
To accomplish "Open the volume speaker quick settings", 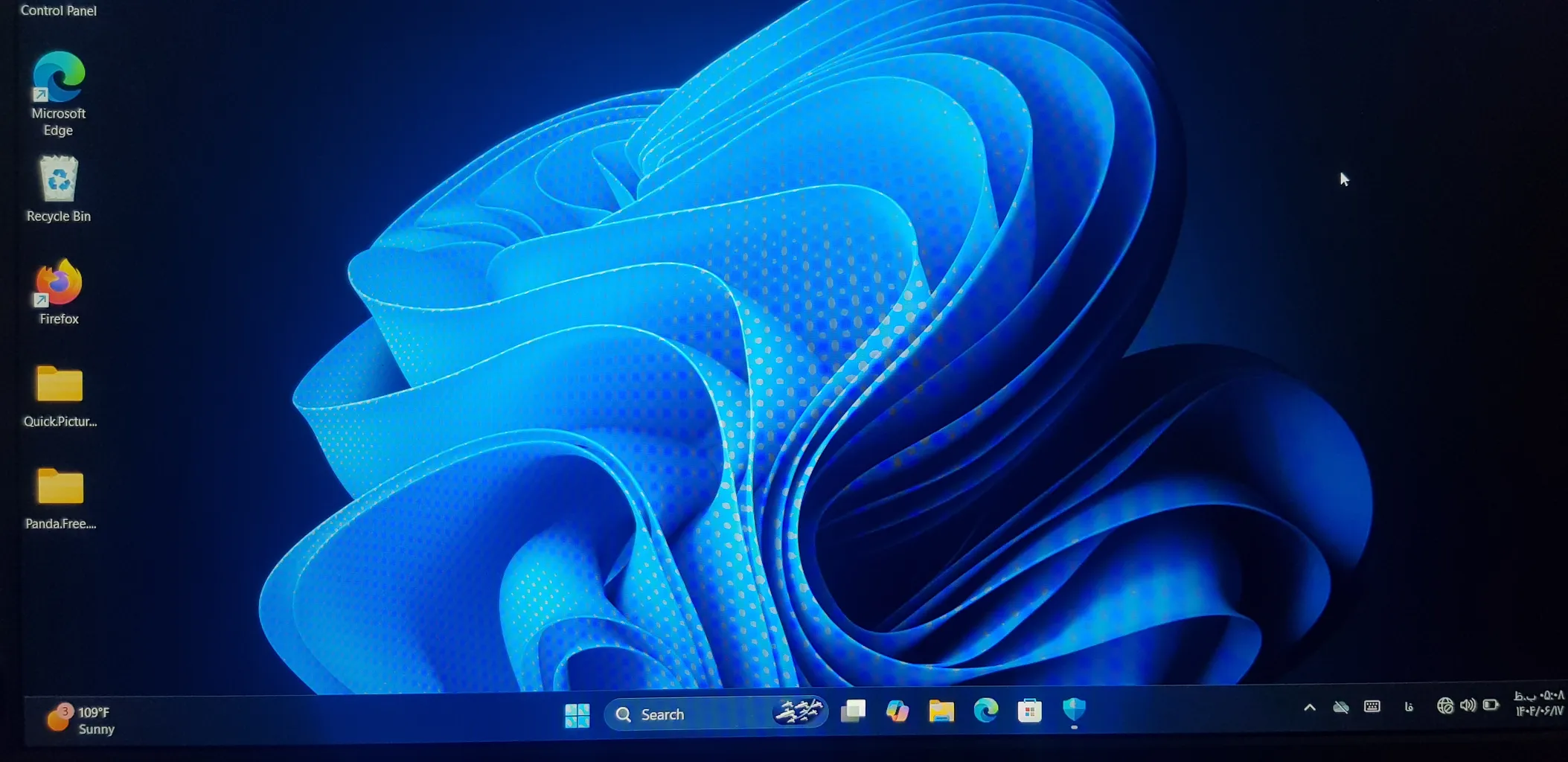I will click(1468, 705).
